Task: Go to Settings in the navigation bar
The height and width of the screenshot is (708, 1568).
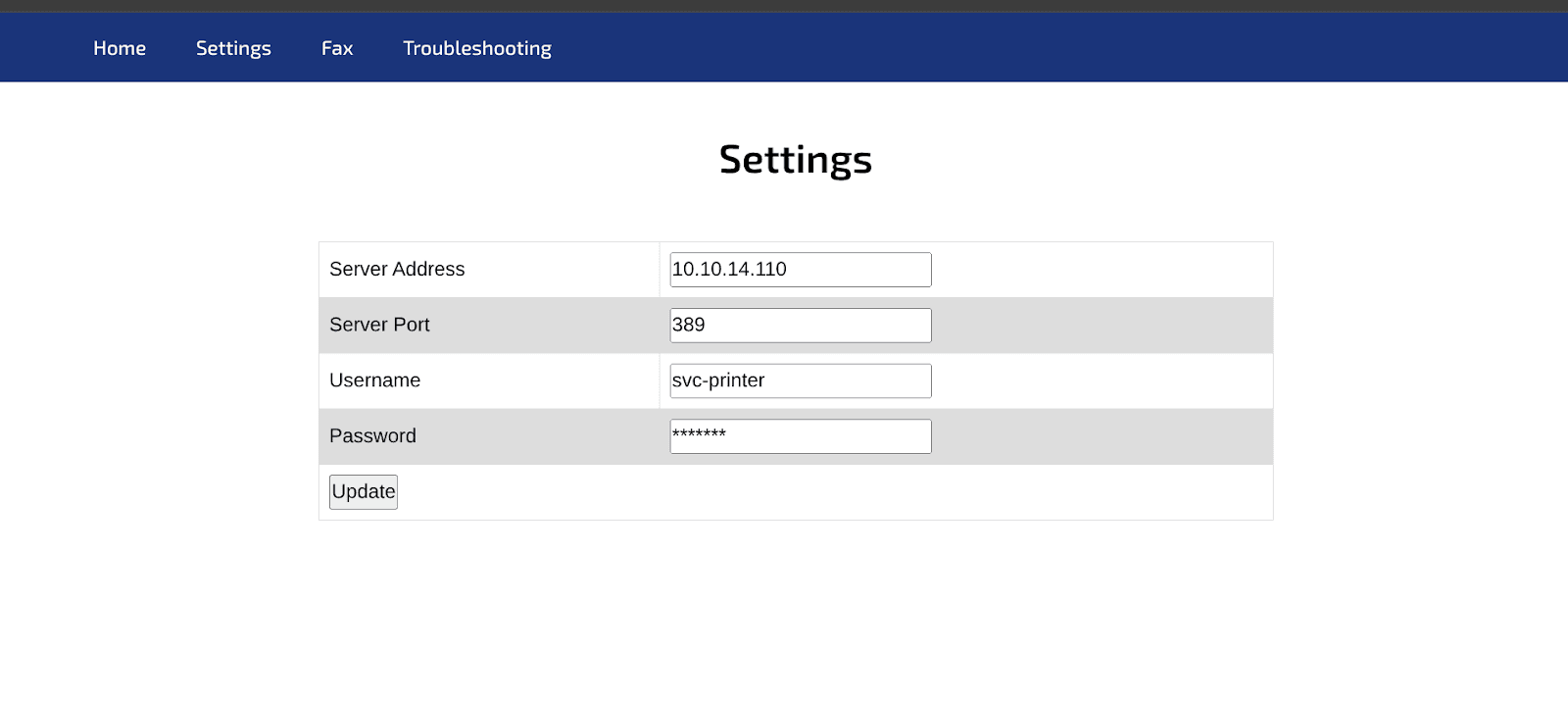Action: 233,48
